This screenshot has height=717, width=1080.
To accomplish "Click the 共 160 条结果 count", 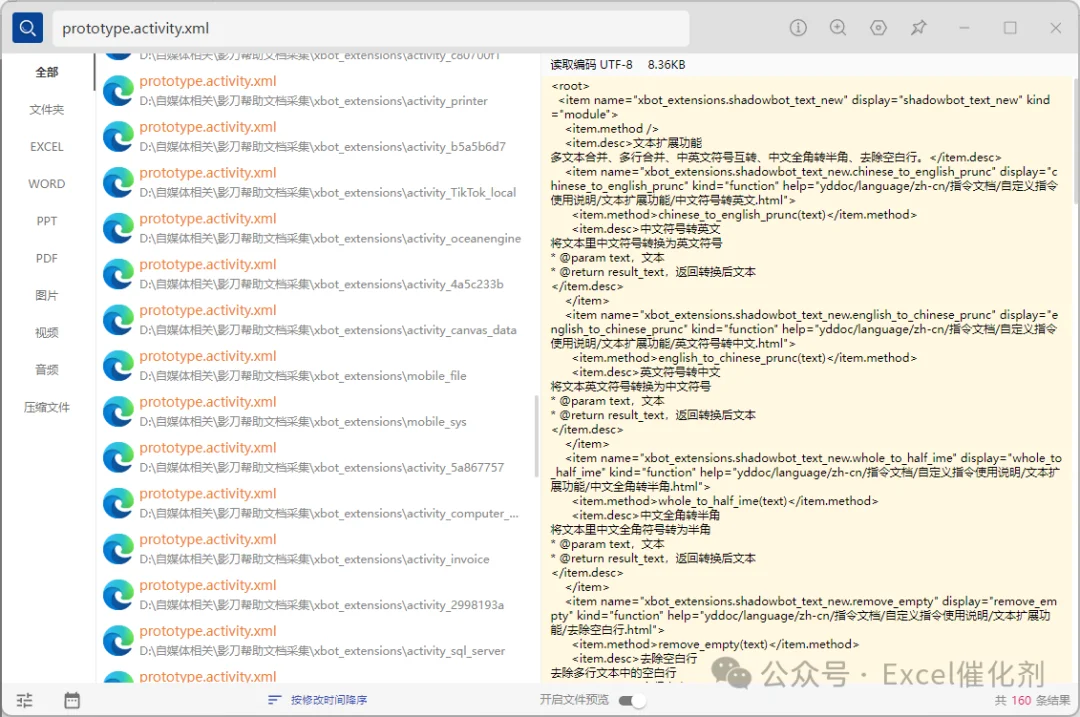I will tap(1032, 700).
